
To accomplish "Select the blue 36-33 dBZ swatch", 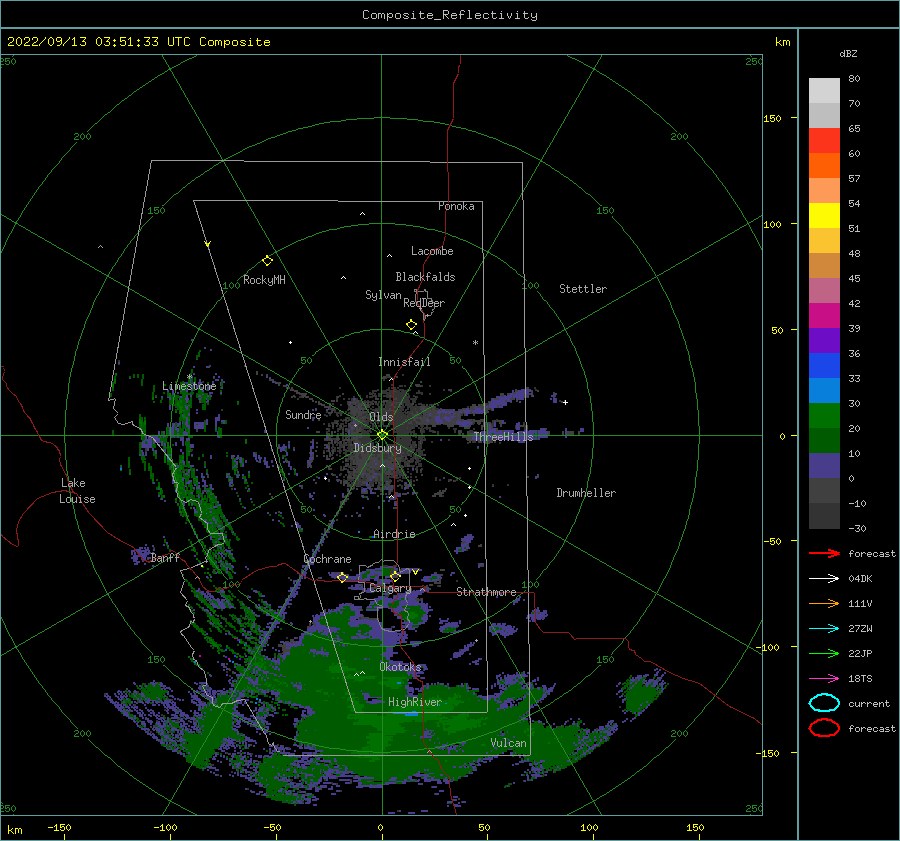I will (x=824, y=366).
